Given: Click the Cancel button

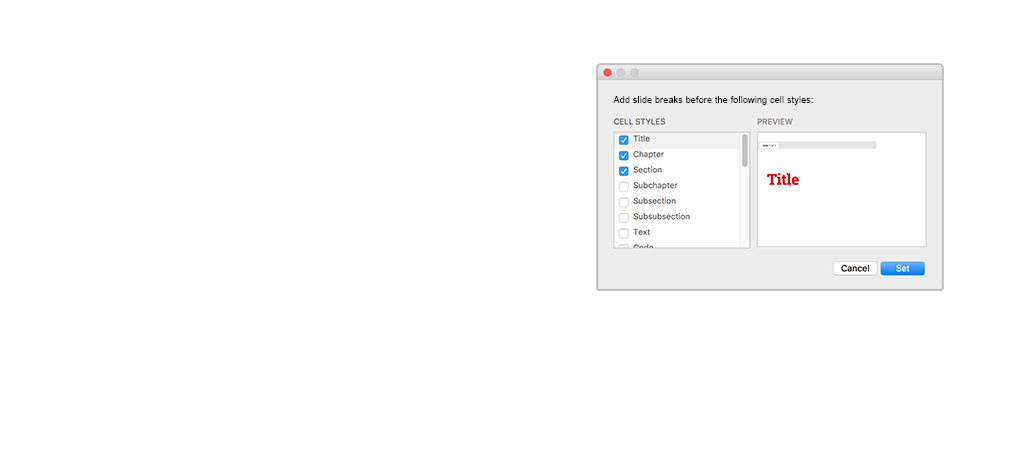Looking at the screenshot, I should pyautogui.click(x=855, y=269).
